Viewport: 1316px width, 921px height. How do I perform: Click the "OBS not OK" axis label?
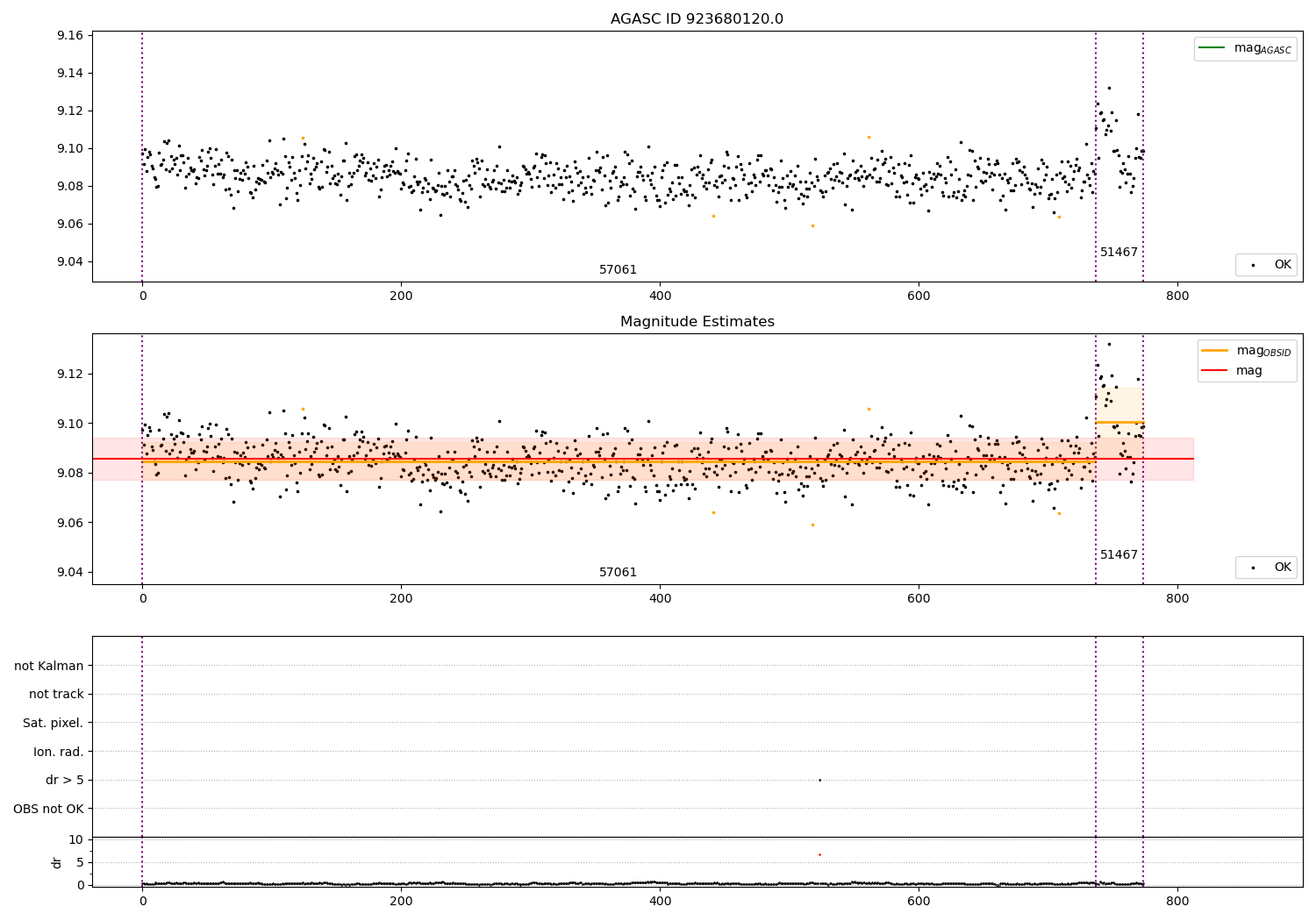pyautogui.click(x=48, y=810)
